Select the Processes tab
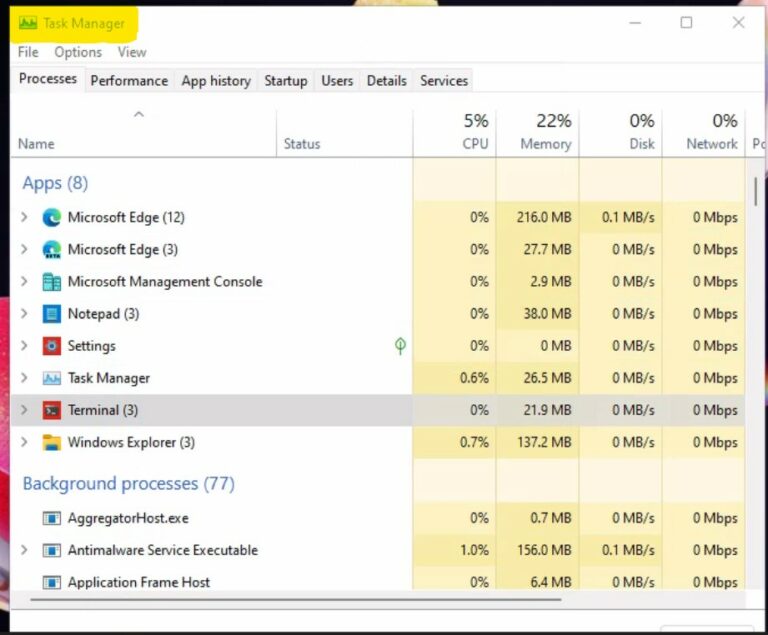 click(48, 79)
